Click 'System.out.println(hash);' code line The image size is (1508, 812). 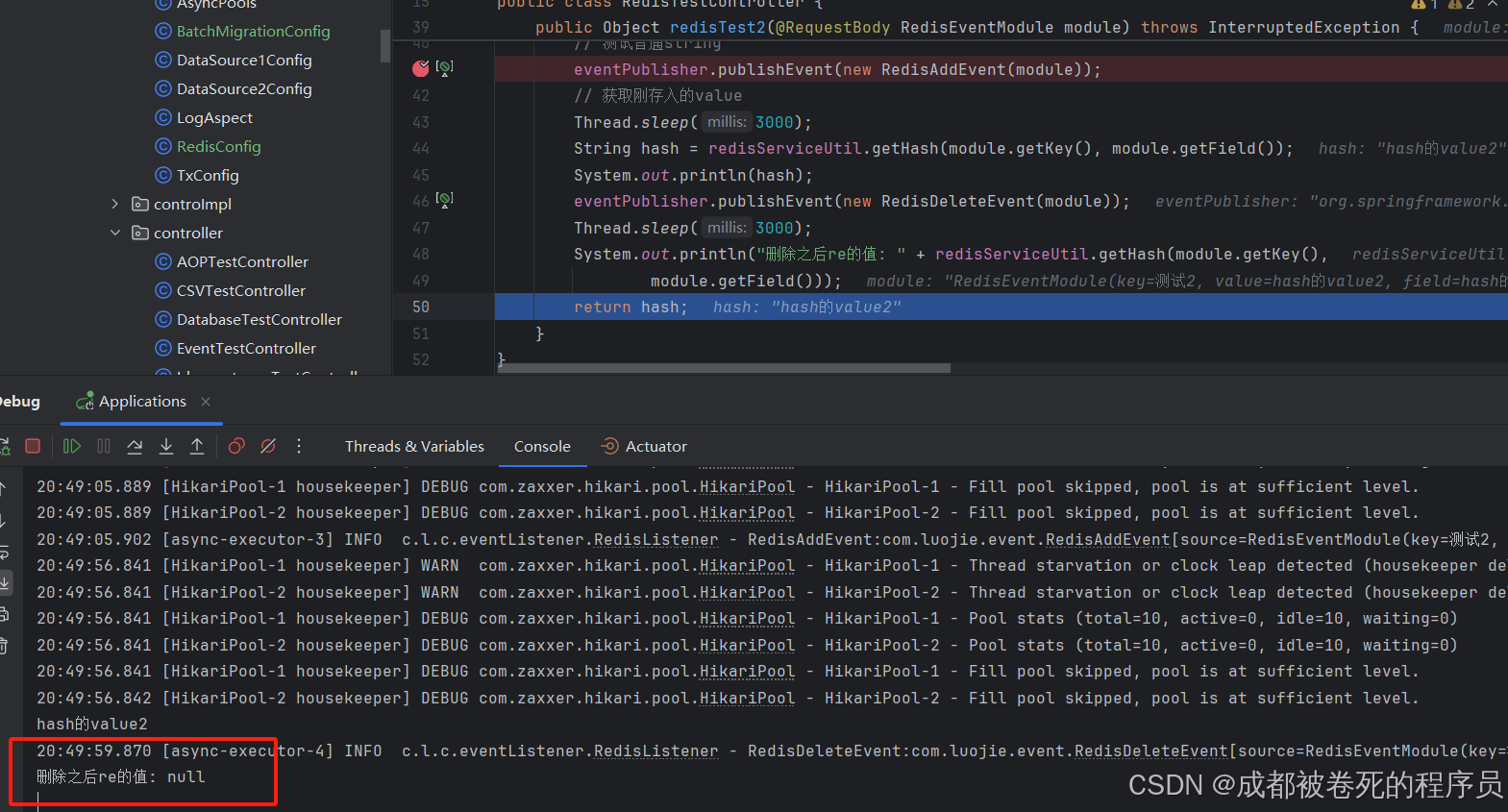coord(693,175)
